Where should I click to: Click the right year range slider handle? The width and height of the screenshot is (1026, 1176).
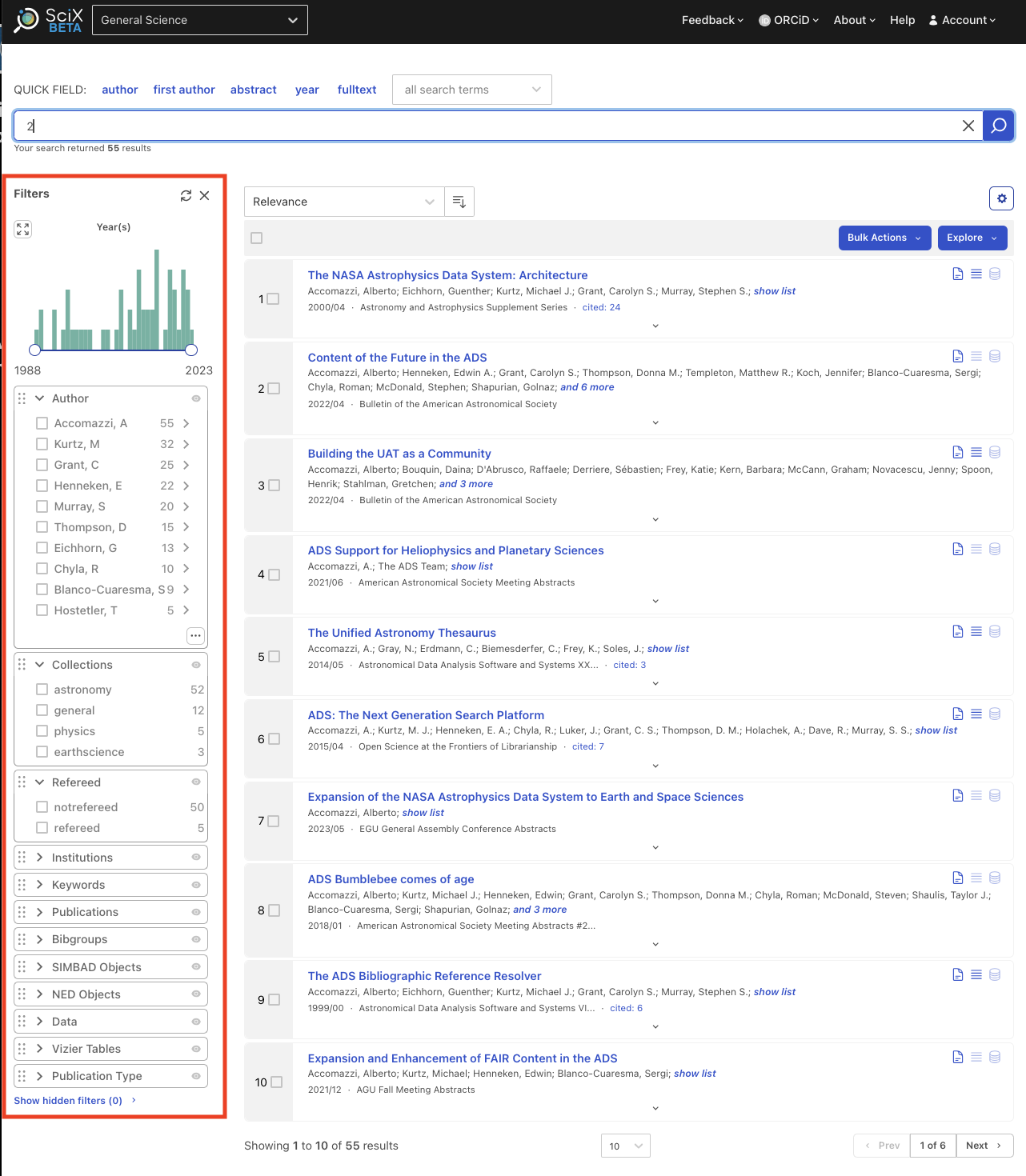pyautogui.click(x=191, y=350)
